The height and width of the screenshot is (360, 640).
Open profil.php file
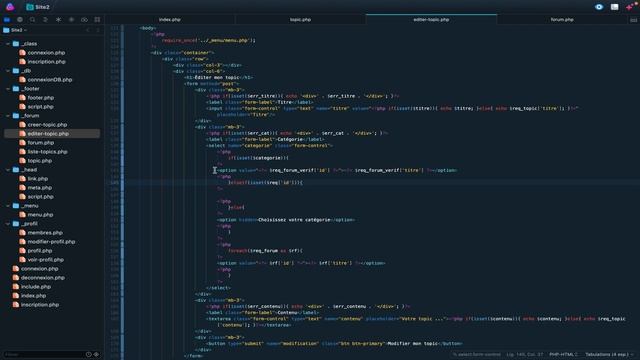point(40,251)
